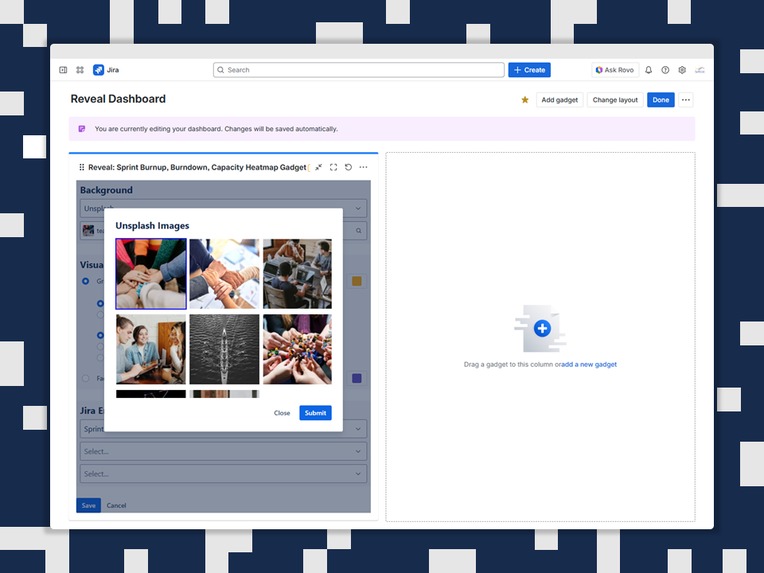This screenshot has height=573, width=764.
Task: Refresh the Reveal gadget
Action: [348, 167]
